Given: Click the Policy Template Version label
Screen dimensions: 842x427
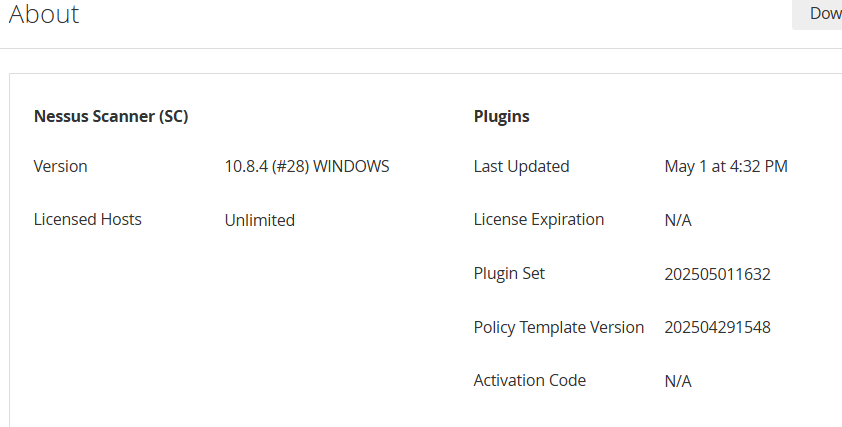Looking at the screenshot, I should [x=559, y=327].
